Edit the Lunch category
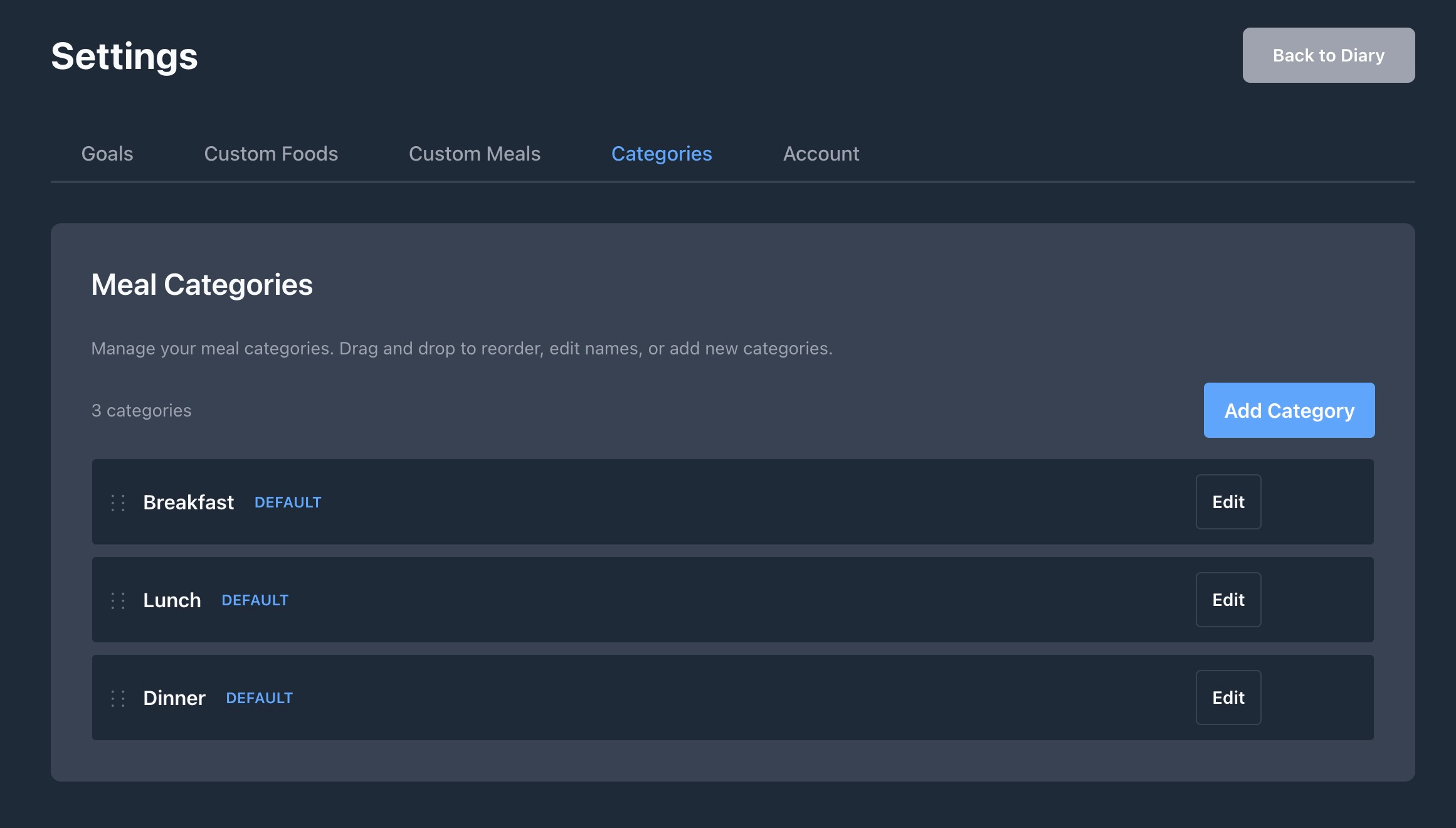The height and width of the screenshot is (828, 1456). coord(1228,600)
